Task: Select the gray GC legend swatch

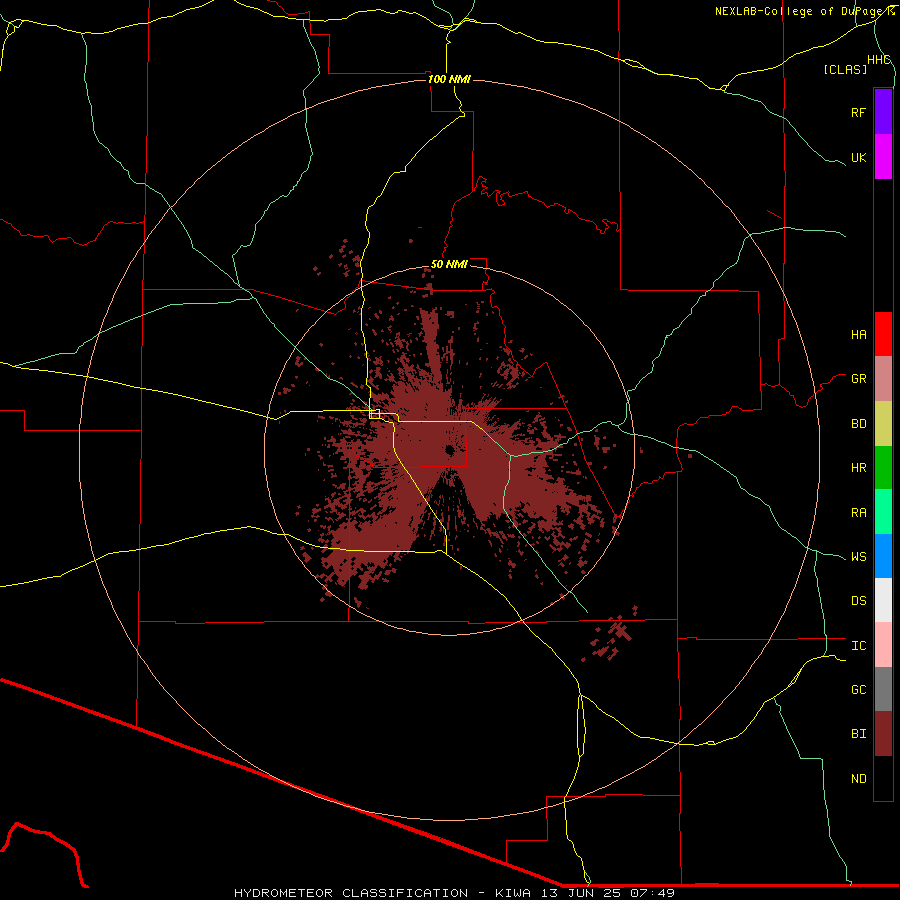Action: point(883,689)
